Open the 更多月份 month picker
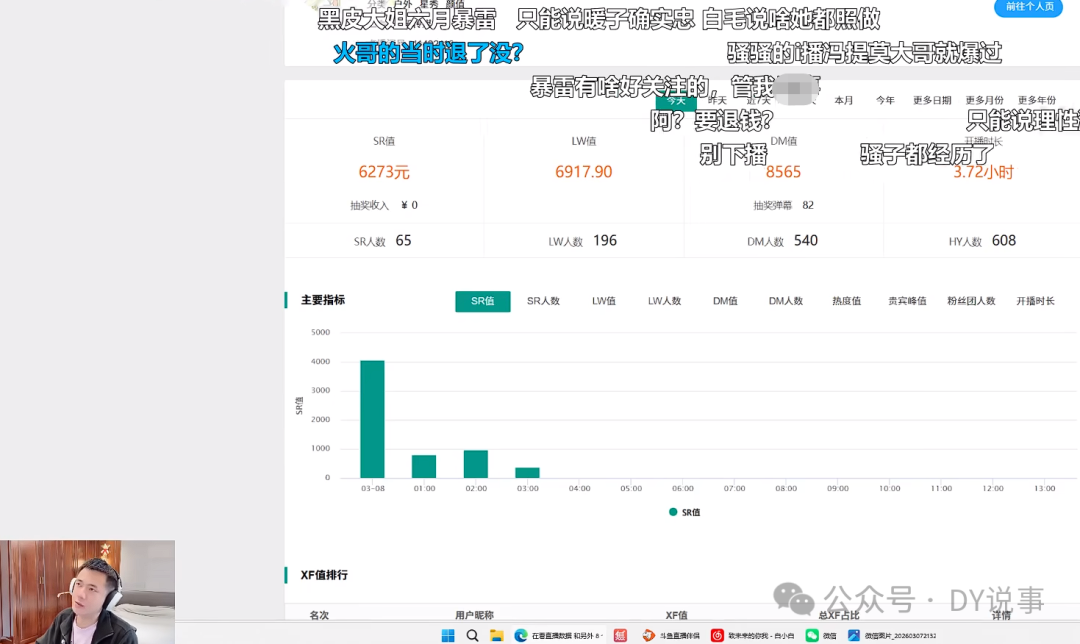Viewport: 1080px width, 644px height. pos(984,101)
